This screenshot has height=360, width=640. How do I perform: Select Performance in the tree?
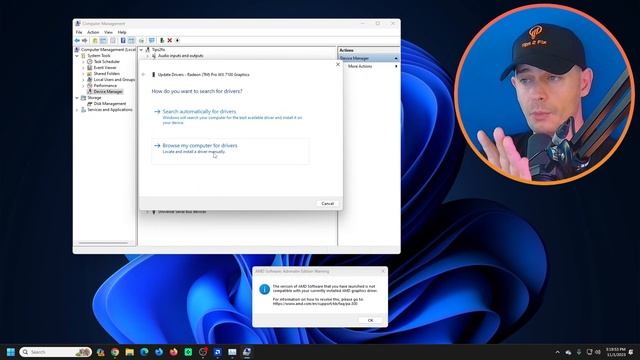click(105, 86)
